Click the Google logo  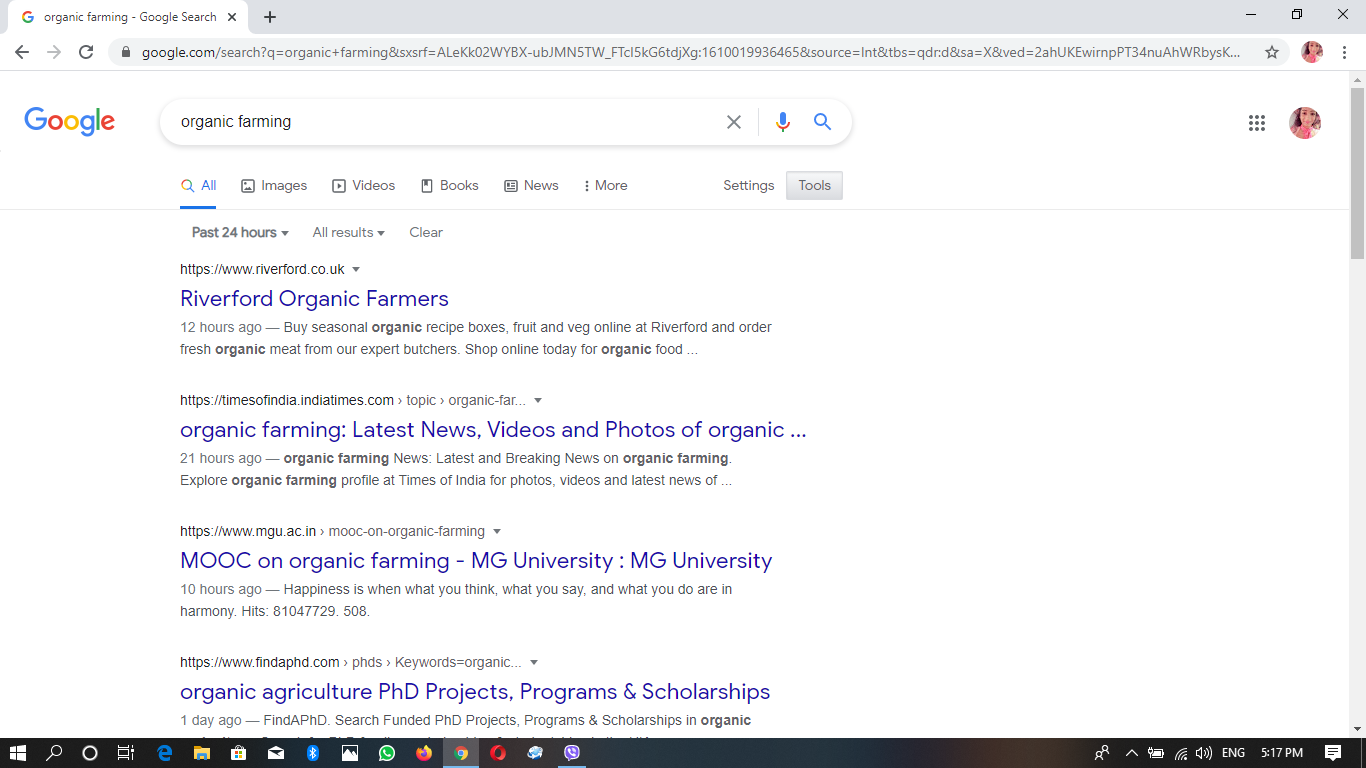70,122
